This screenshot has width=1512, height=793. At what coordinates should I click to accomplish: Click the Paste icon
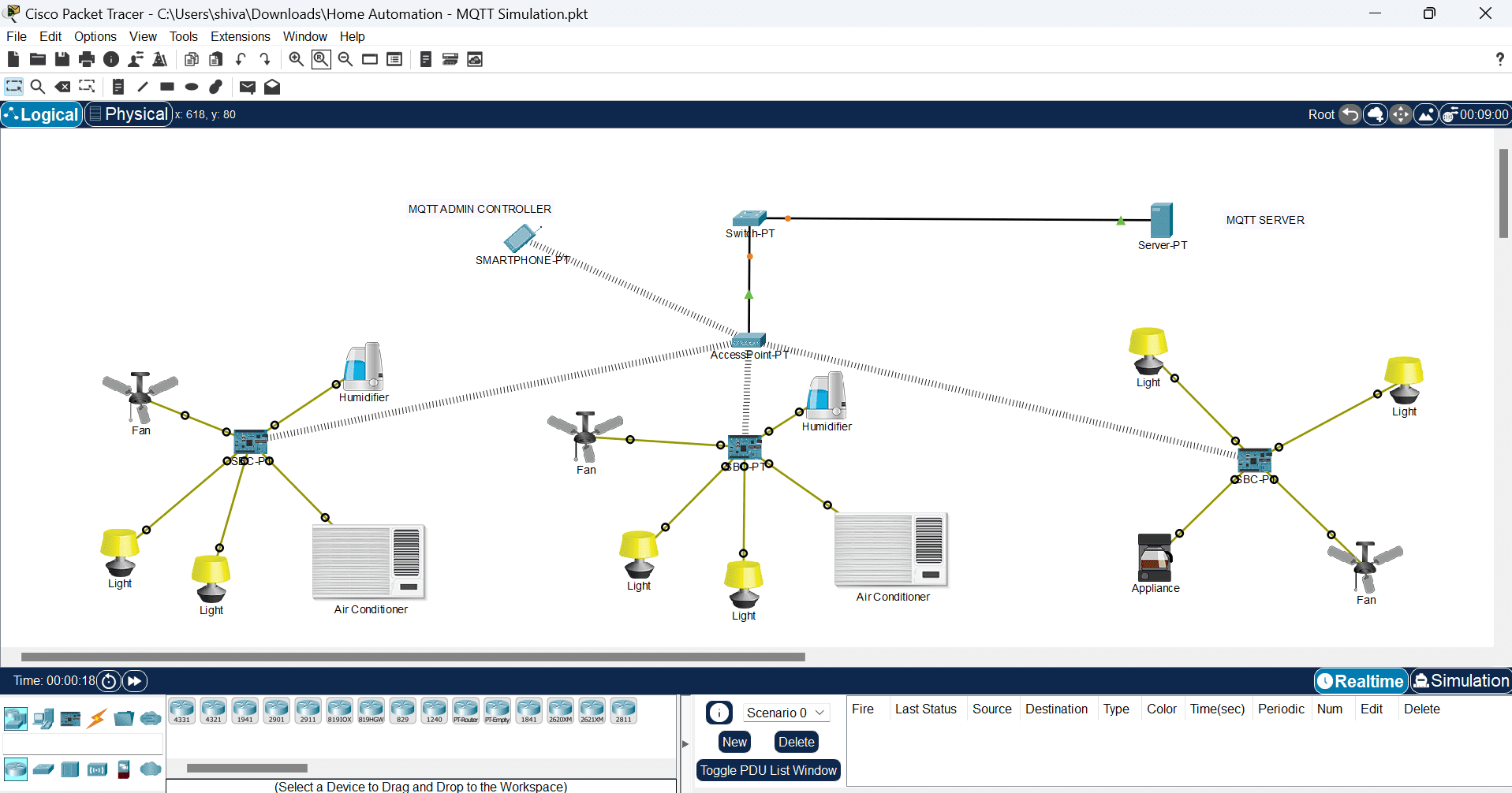(215, 59)
